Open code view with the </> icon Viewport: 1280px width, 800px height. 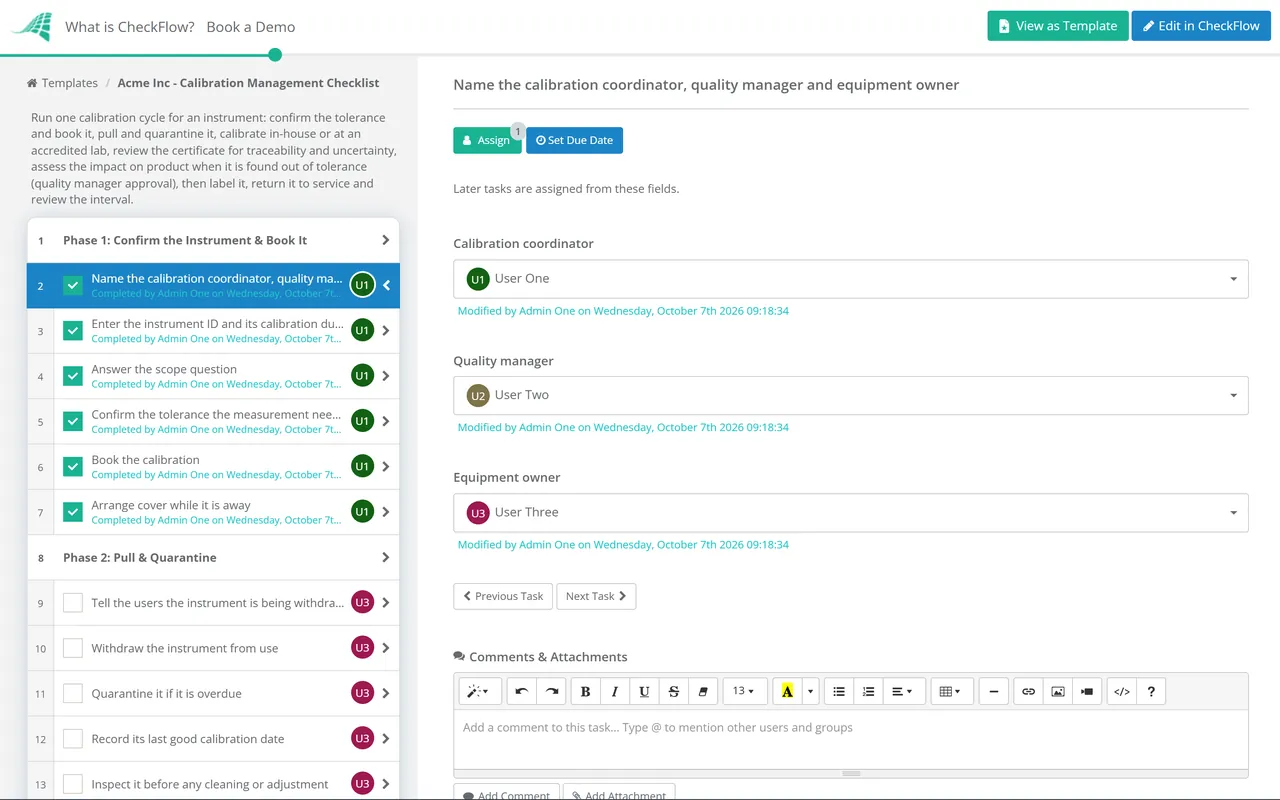click(1122, 691)
